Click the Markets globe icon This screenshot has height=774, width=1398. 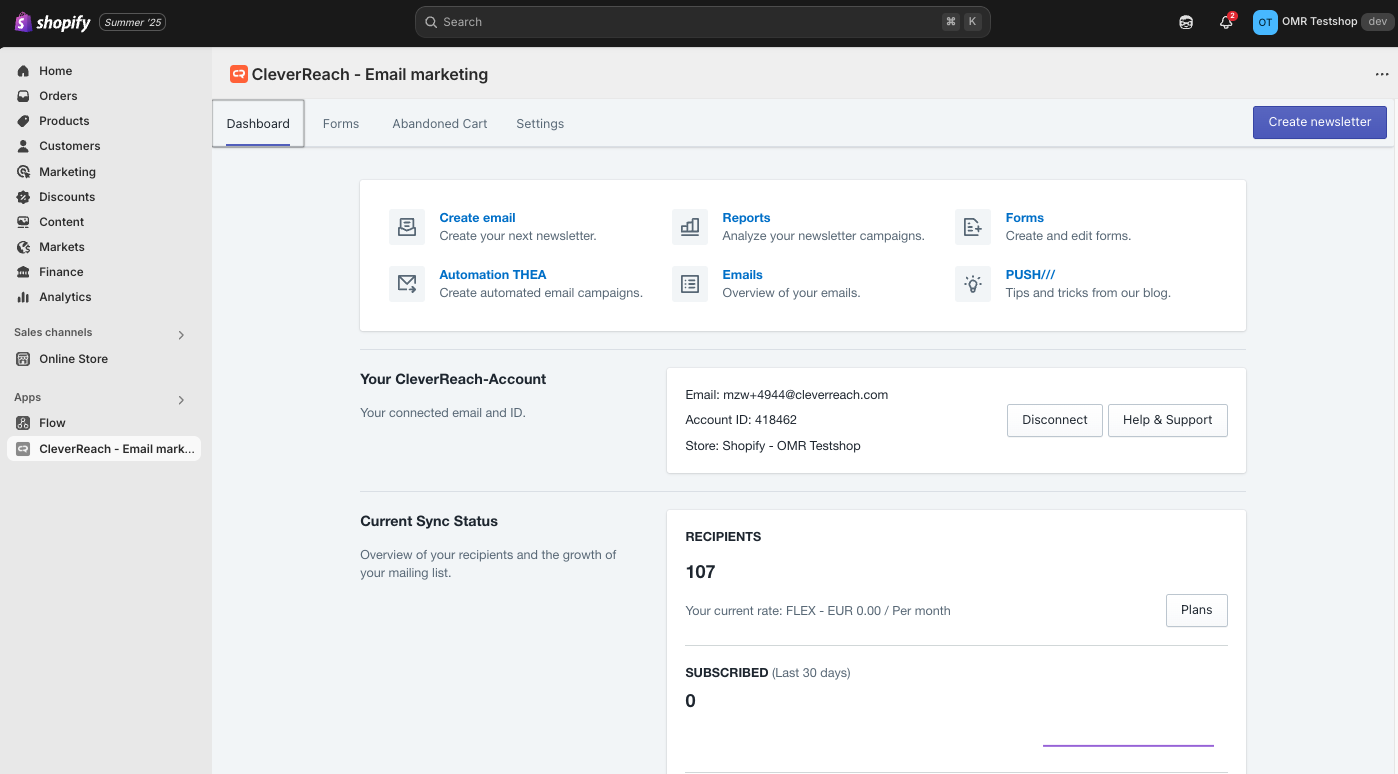click(23, 247)
